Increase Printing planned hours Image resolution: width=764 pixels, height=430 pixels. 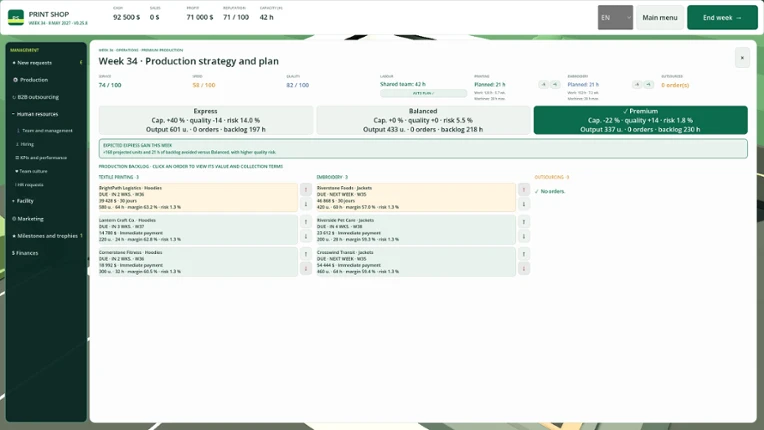555,85
